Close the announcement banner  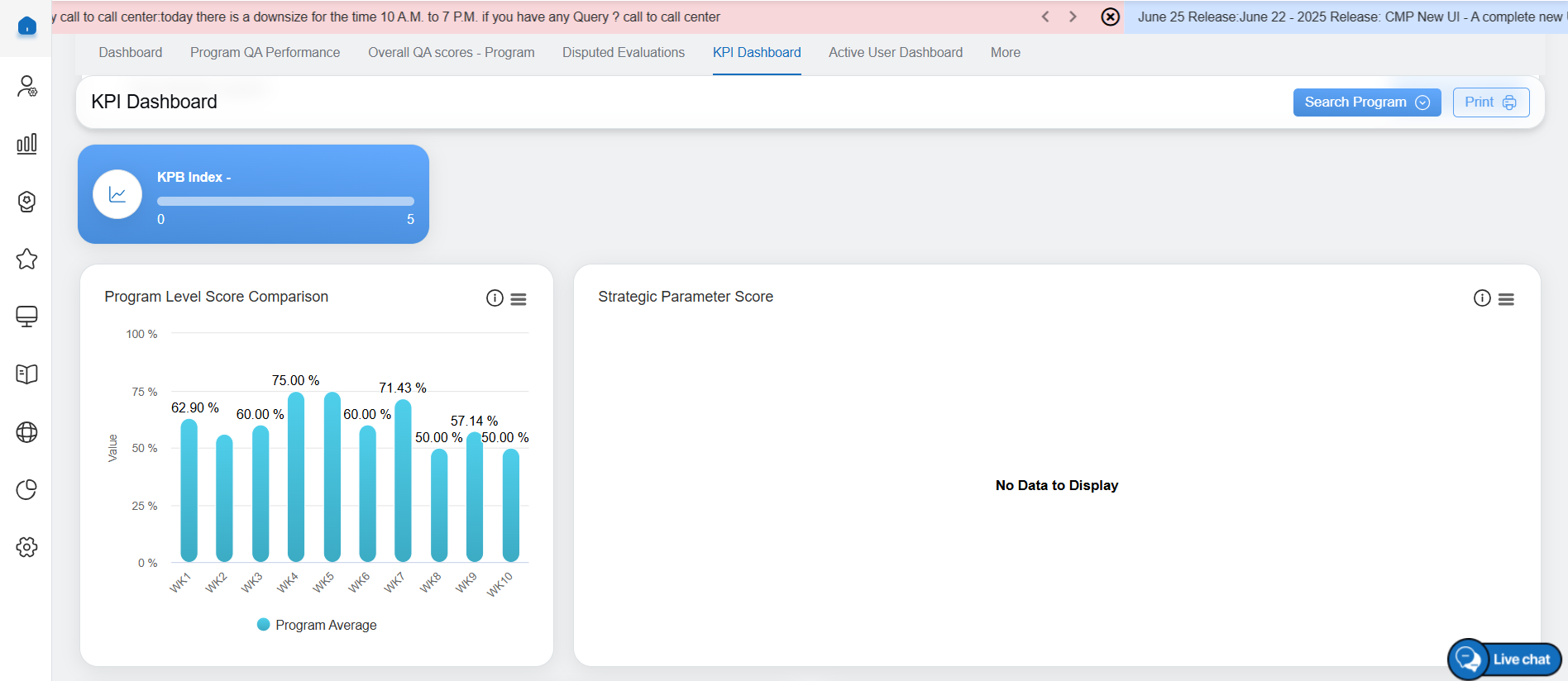point(1111,17)
